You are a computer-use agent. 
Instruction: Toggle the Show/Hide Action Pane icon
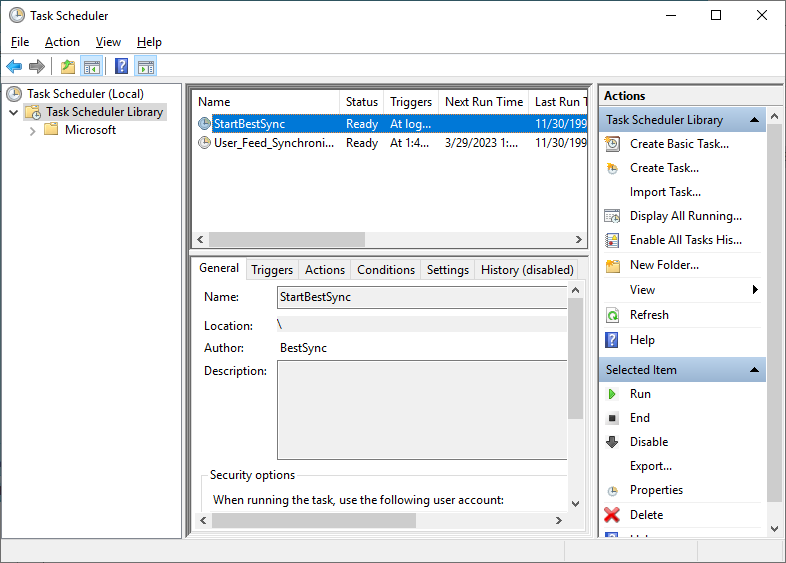coord(146,66)
